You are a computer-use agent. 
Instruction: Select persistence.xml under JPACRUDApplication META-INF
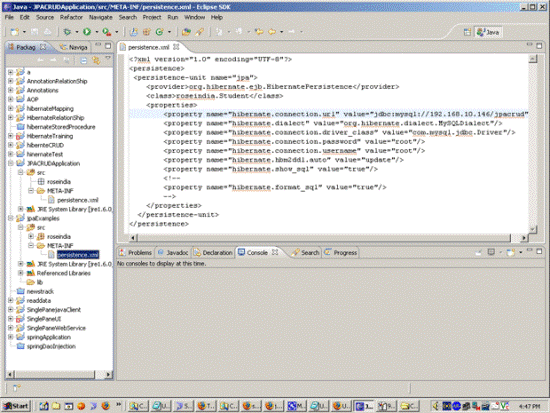[78, 200]
